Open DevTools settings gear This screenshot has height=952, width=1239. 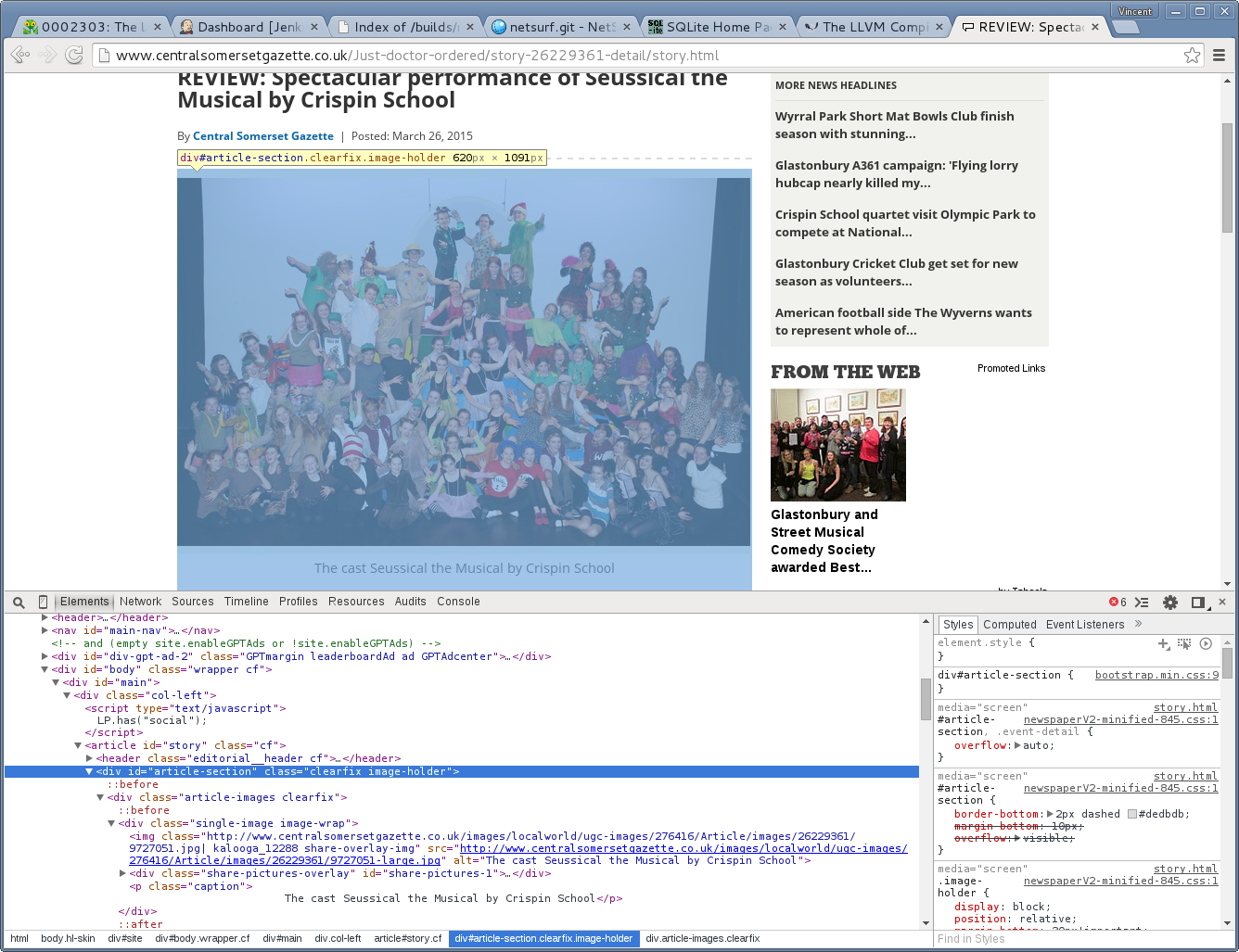coord(1170,603)
